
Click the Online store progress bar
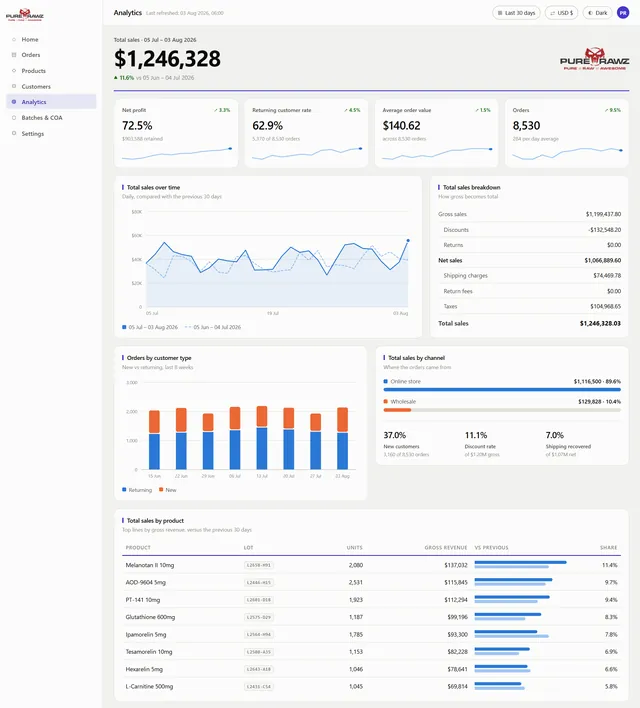point(502,389)
